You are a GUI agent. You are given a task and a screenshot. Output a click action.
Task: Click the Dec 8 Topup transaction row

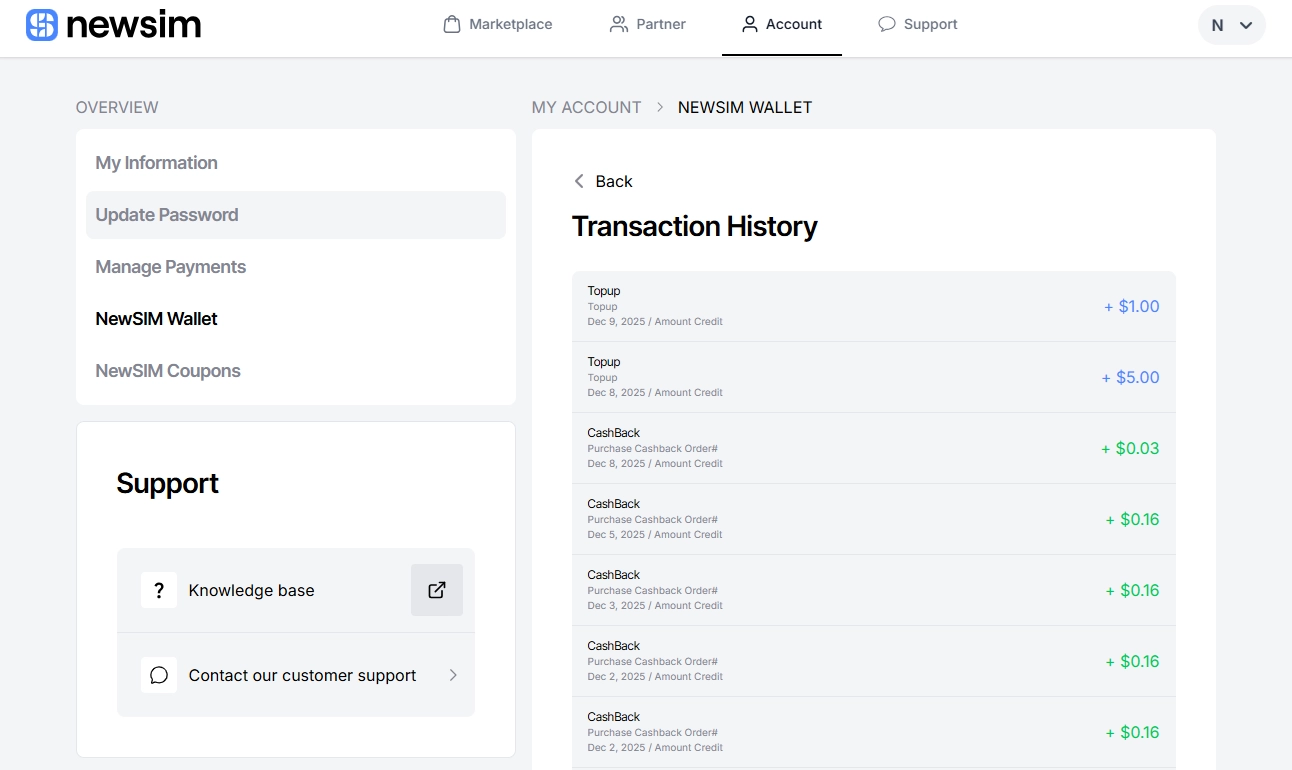point(874,377)
